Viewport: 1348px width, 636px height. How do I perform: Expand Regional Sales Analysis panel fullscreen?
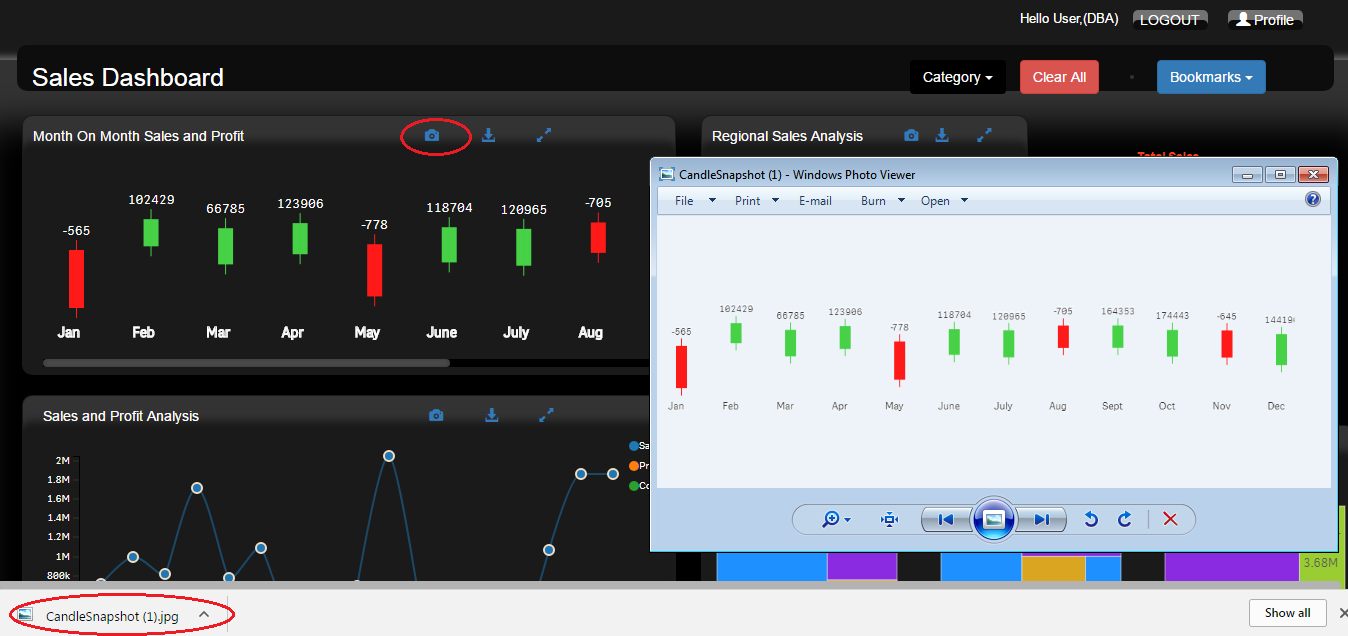coord(984,134)
